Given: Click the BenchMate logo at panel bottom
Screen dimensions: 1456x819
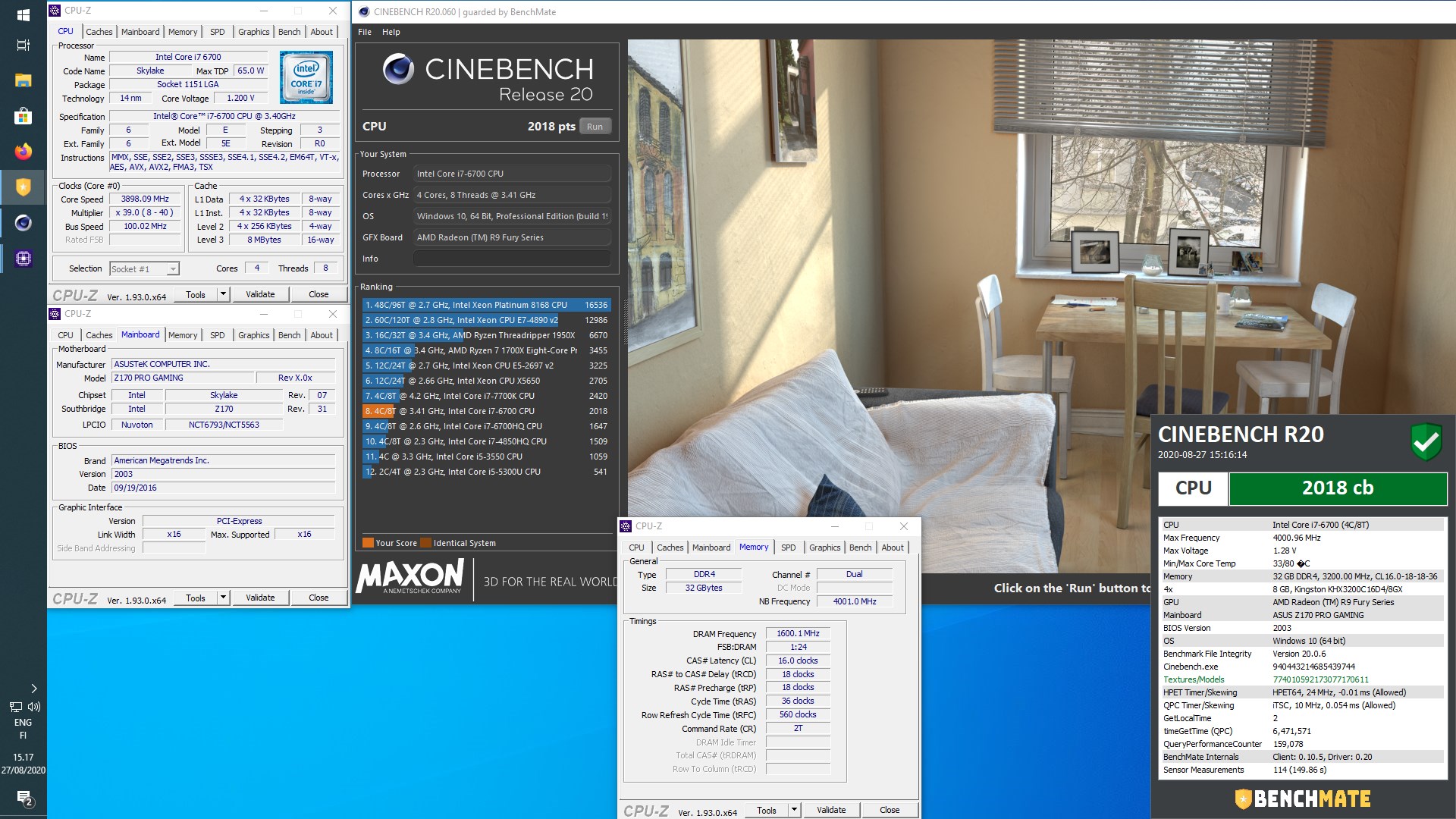Looking at the screenshot, I should point(1302,799).
